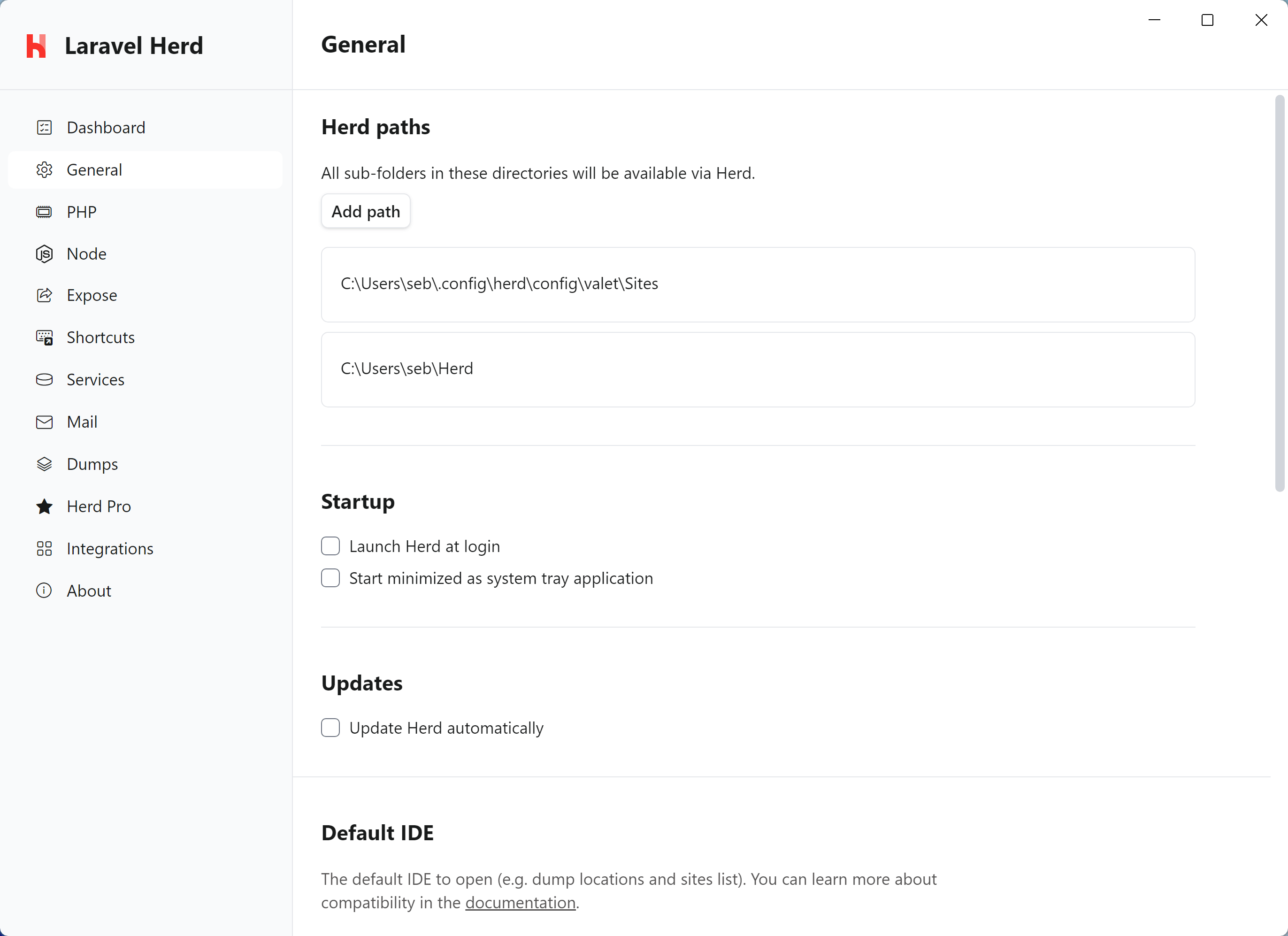Switch to the General settings section
Image resolution: width=1288 pixels, height=936 pixels.
point(94,169)
